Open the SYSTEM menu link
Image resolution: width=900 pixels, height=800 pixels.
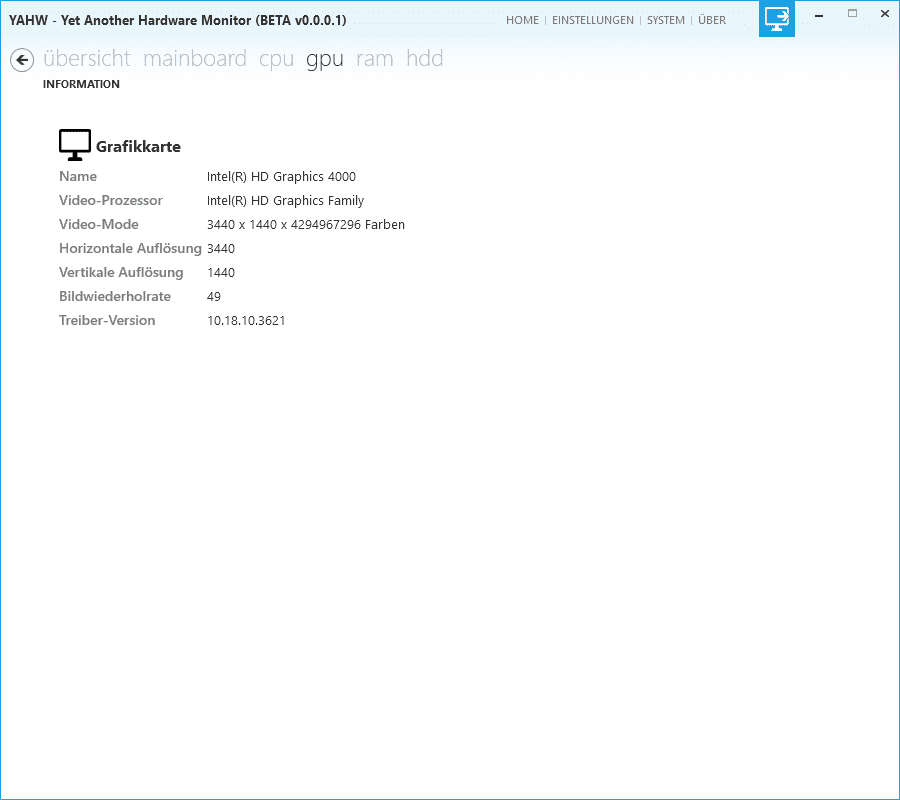[x=666, y=20]
